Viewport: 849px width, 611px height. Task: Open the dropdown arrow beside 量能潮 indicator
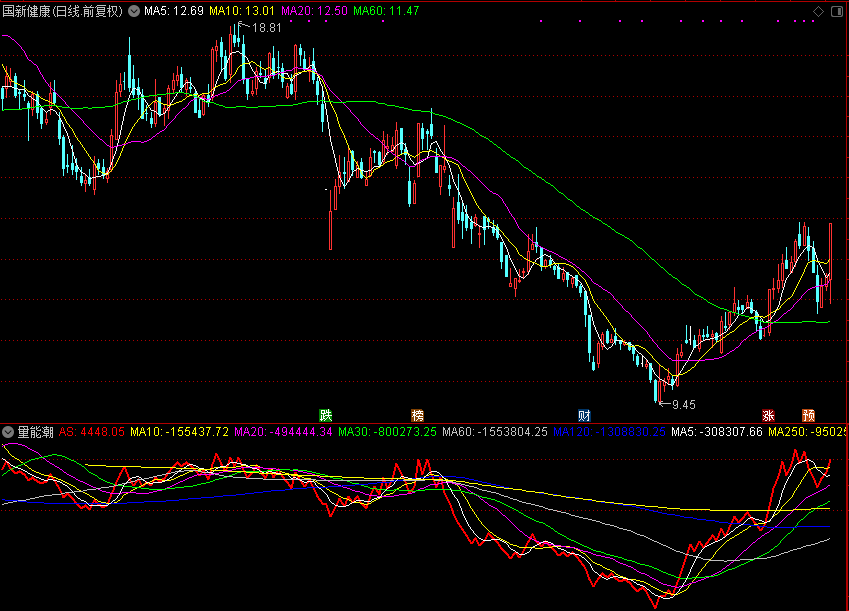8,432
